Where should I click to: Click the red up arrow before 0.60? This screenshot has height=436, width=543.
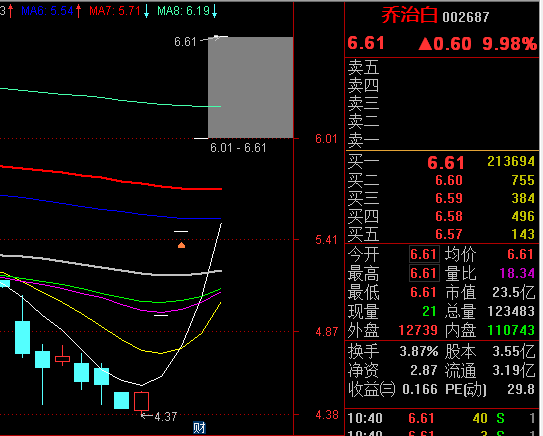pyautogui.click(x=425, y=44)
